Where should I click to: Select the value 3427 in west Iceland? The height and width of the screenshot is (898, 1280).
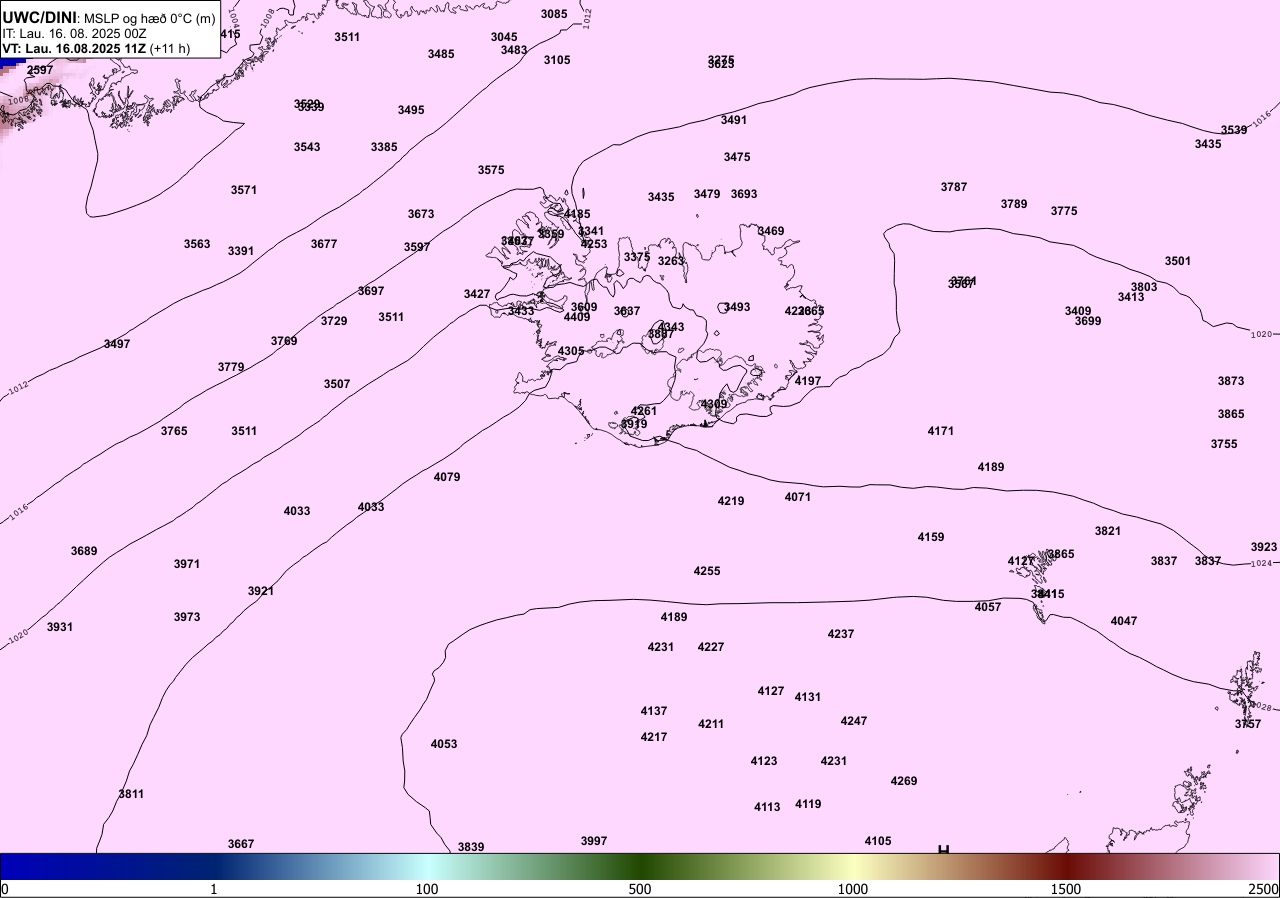coord(477,294)
